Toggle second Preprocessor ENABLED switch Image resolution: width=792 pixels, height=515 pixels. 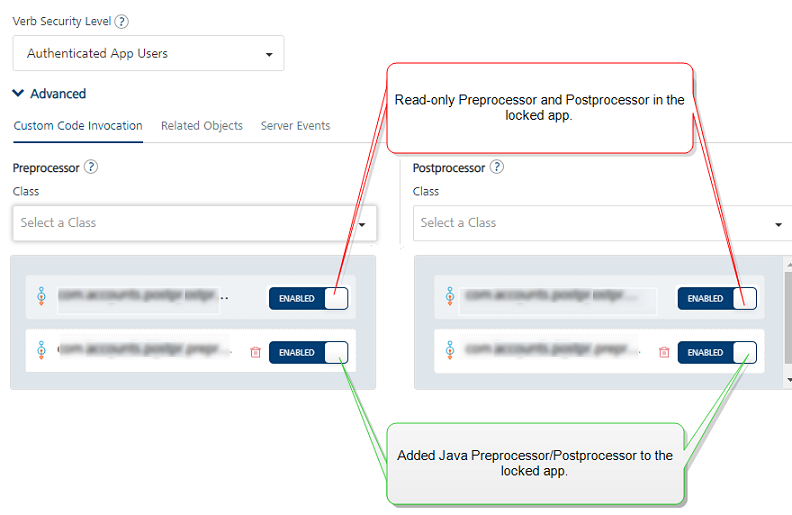pyautogui.click(x=308, y=352)
